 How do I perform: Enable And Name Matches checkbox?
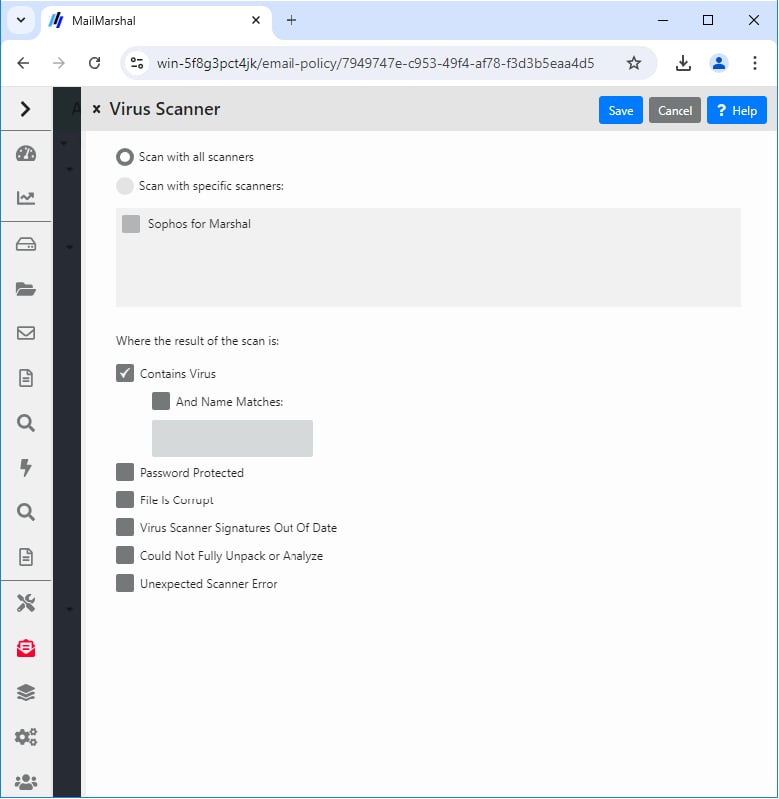[161, 402]
